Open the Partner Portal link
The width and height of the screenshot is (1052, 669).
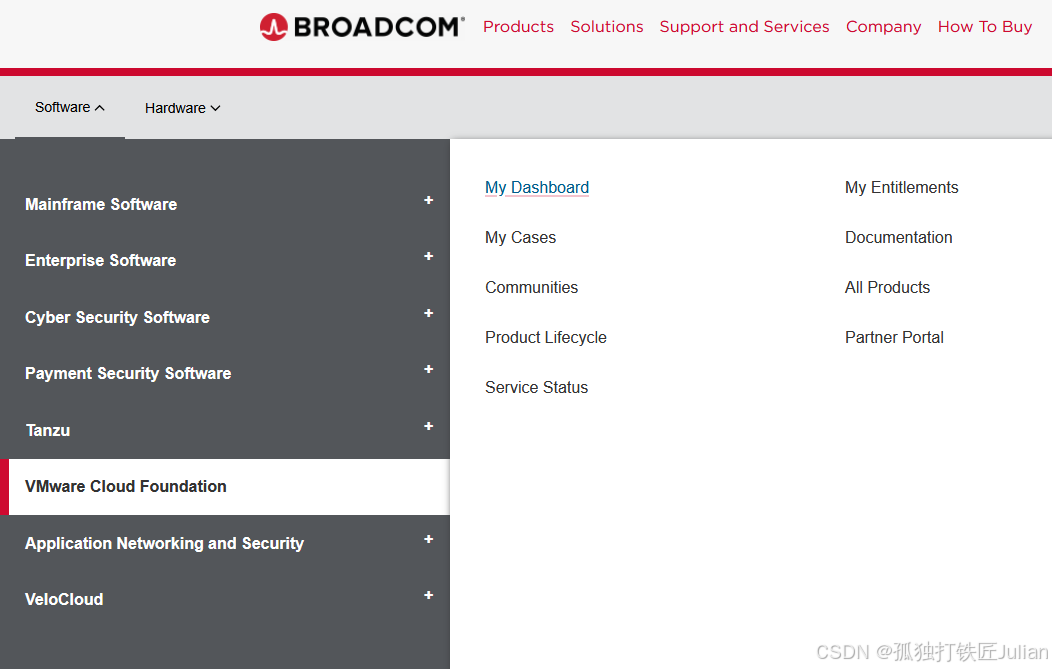click(894, 338)
